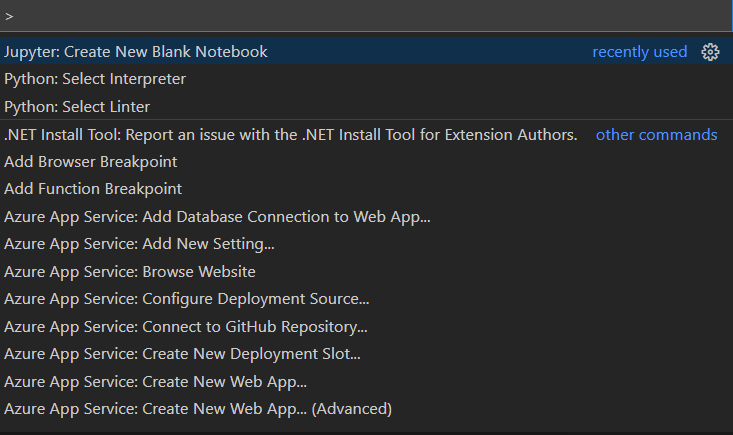Click the recently used label
Viewport: 733px width, 435px height.
pyautogui.click(x=640, y=52)
